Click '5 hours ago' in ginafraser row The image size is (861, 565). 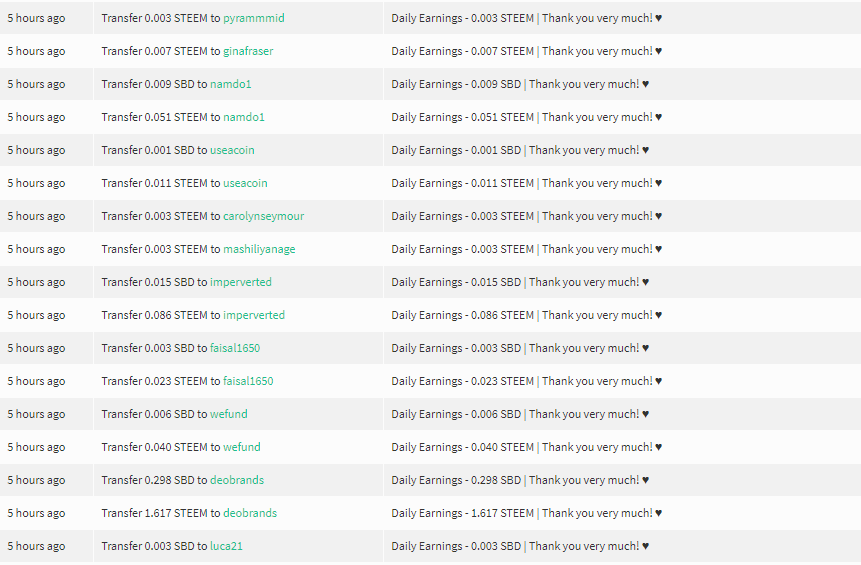[36, 51]
